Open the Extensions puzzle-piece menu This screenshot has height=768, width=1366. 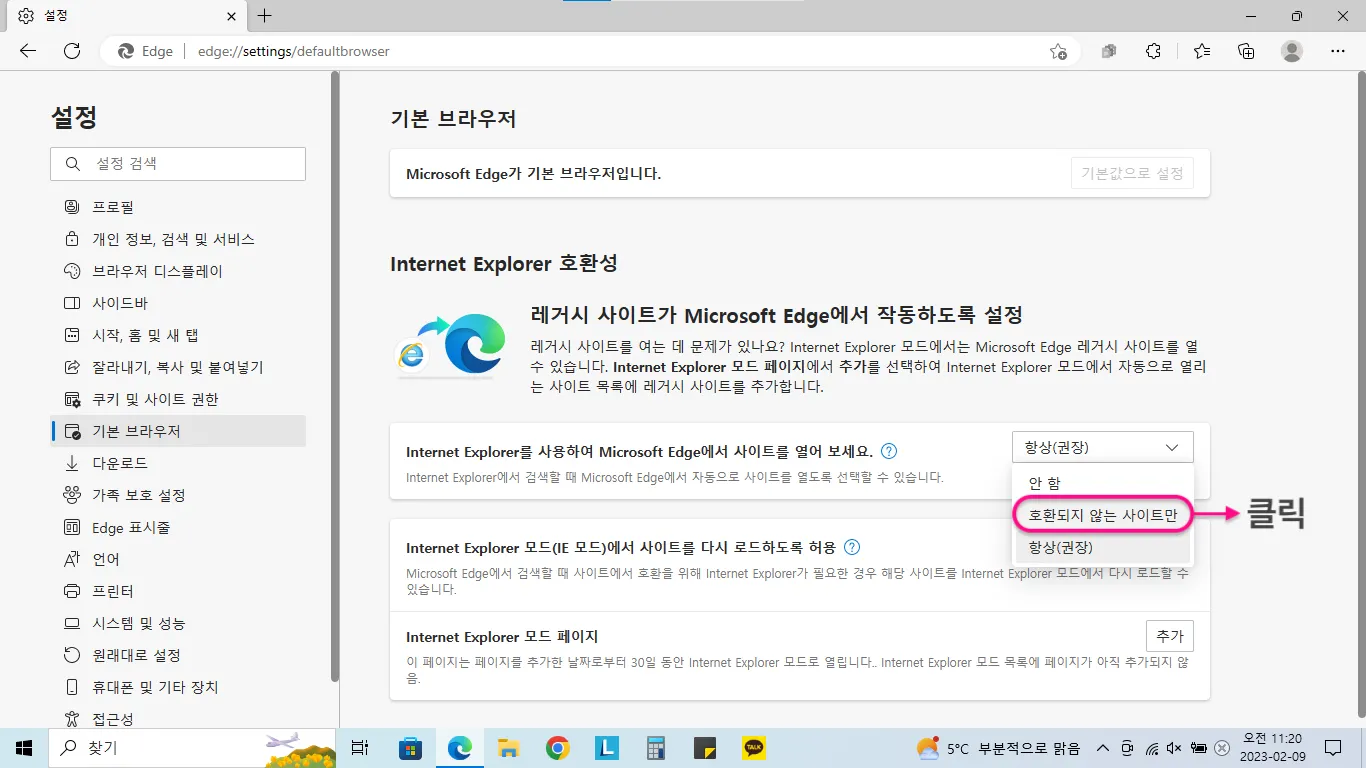(1153, 51)
